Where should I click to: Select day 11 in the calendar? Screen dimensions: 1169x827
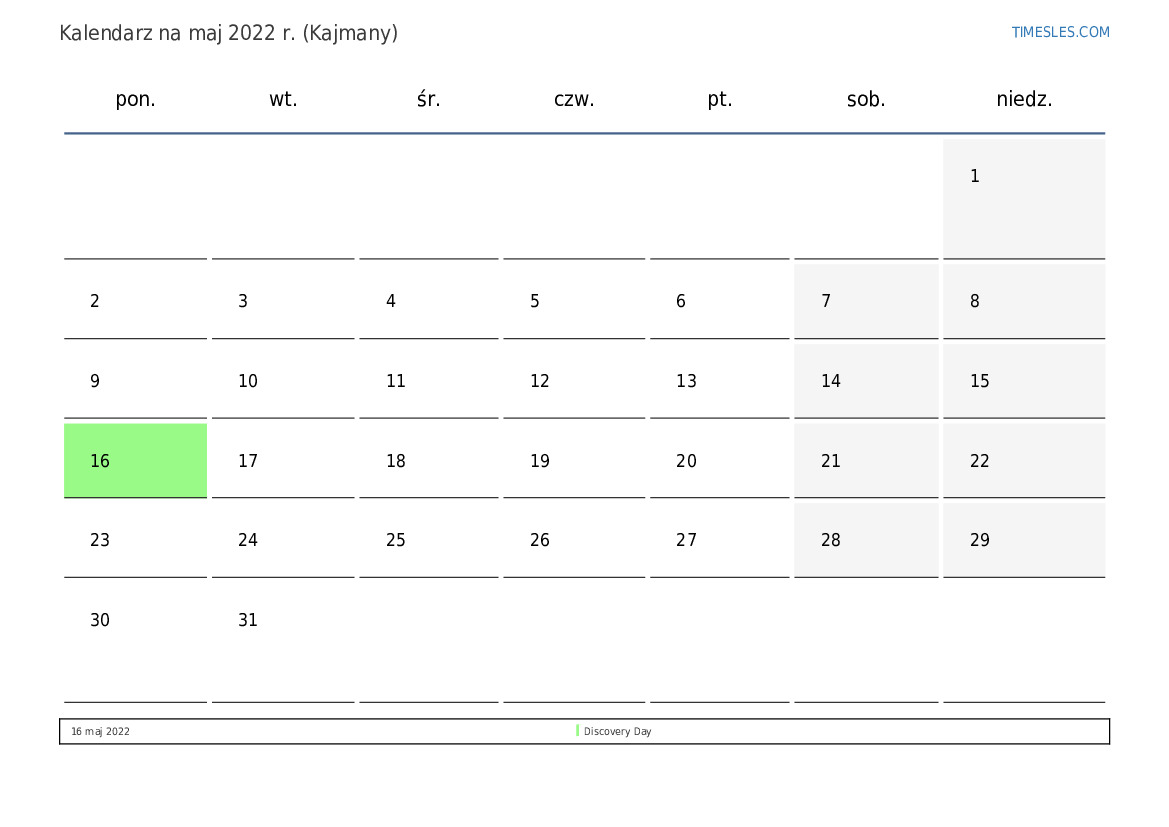(x=428, y=380)
